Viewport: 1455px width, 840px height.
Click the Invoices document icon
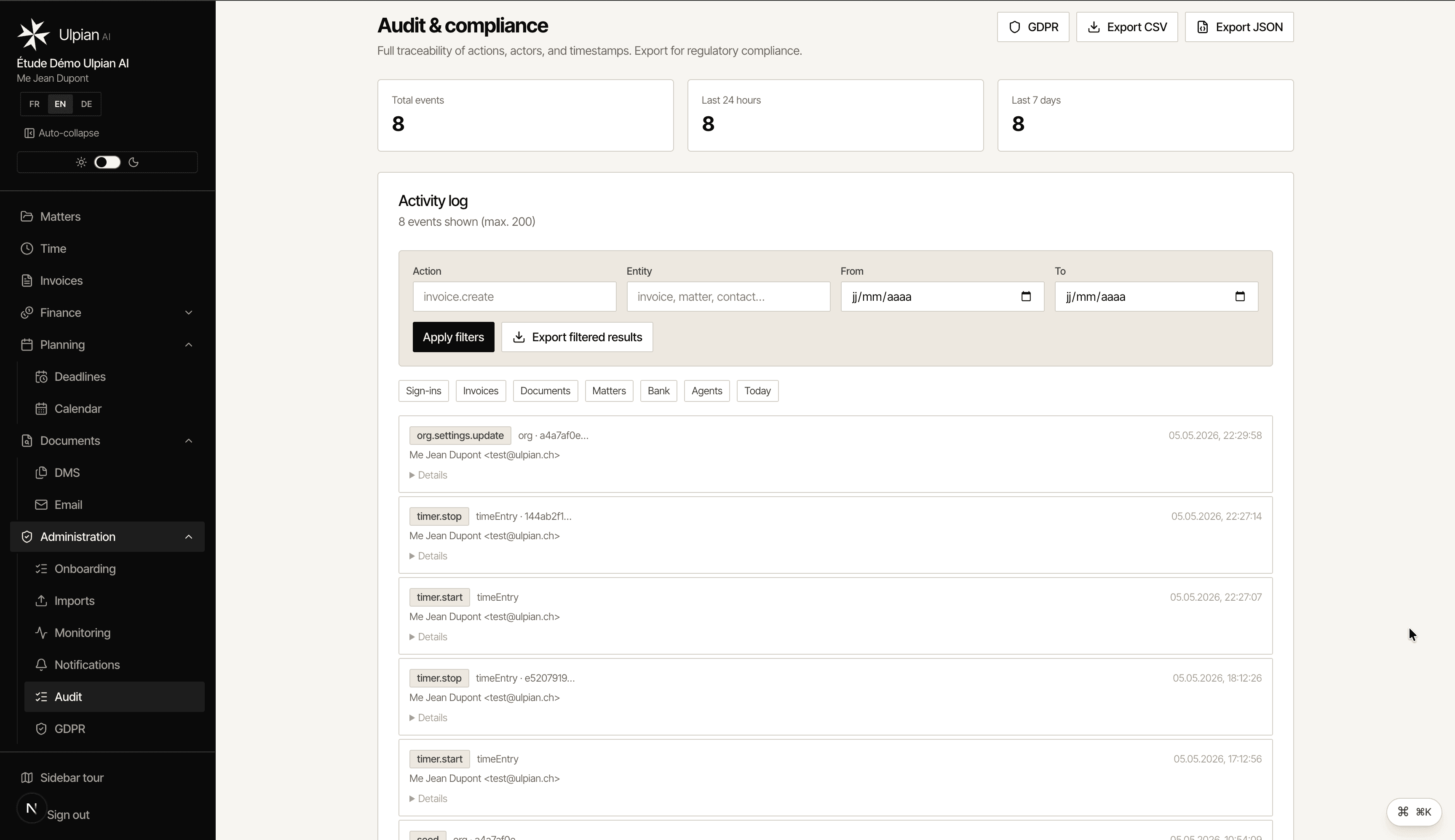click(27, 281)
